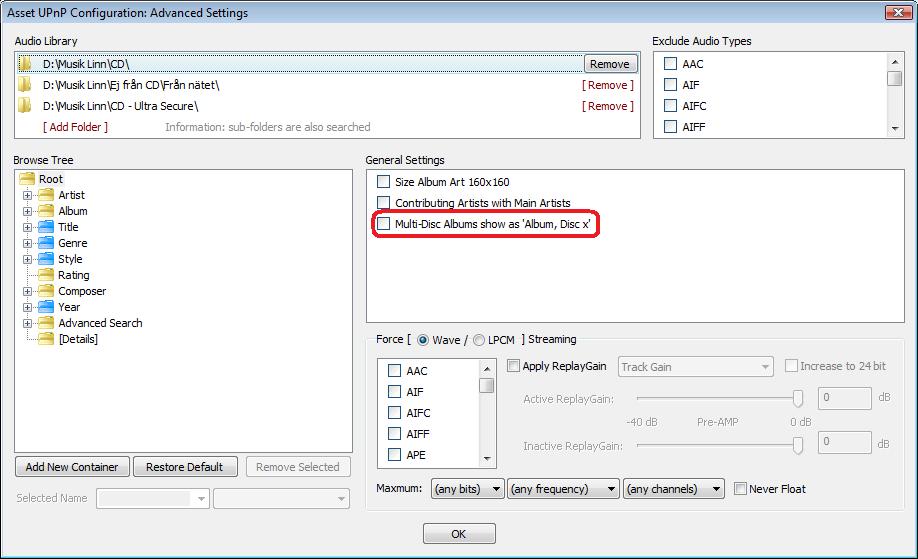Click [Remove] link for CD - Ultra Secure folder
Screen dimensions: 918x559
608,106
